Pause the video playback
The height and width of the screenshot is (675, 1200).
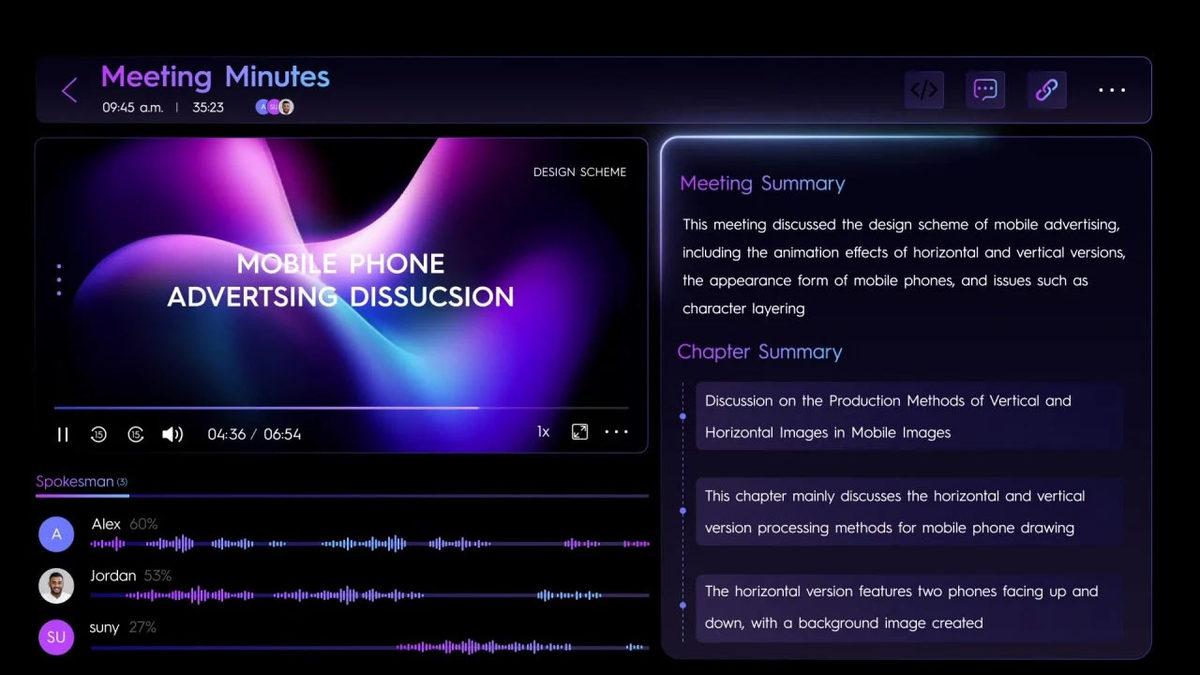click(63, 434)
